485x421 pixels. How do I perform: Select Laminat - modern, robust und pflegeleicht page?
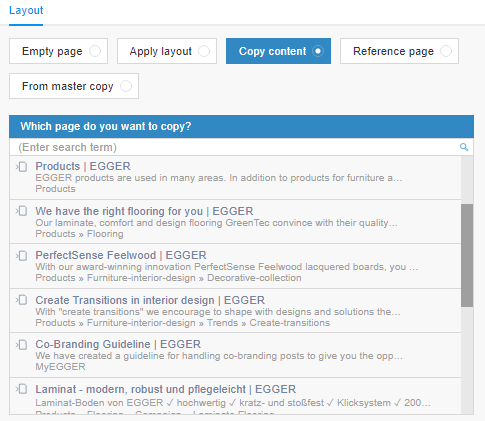point(166,389)
